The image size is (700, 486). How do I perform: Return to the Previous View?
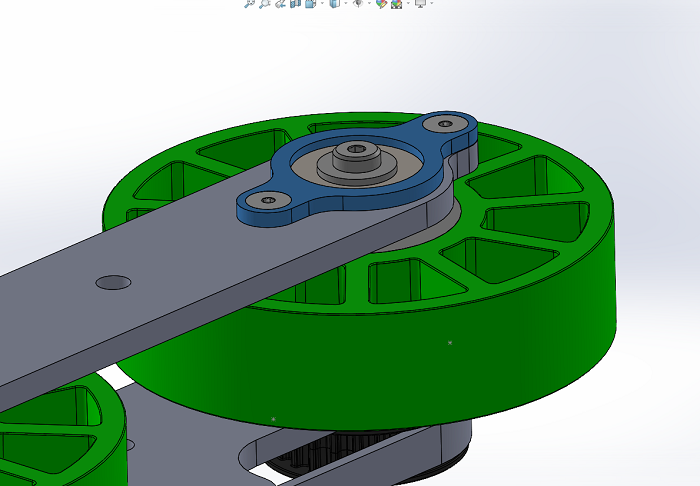tap(280, 3)
